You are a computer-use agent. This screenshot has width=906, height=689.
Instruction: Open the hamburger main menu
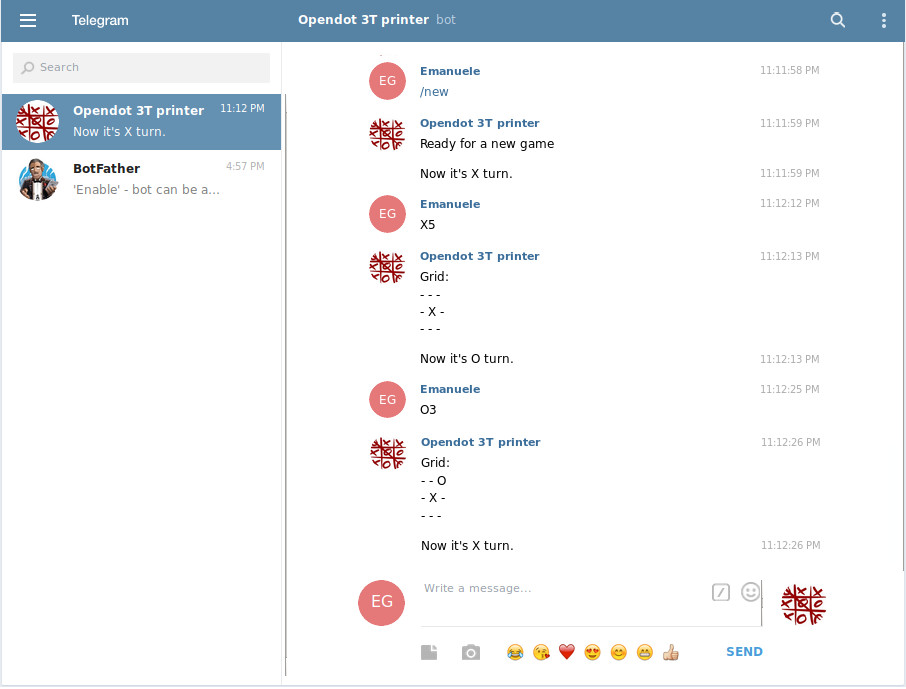tap(28, 20)
